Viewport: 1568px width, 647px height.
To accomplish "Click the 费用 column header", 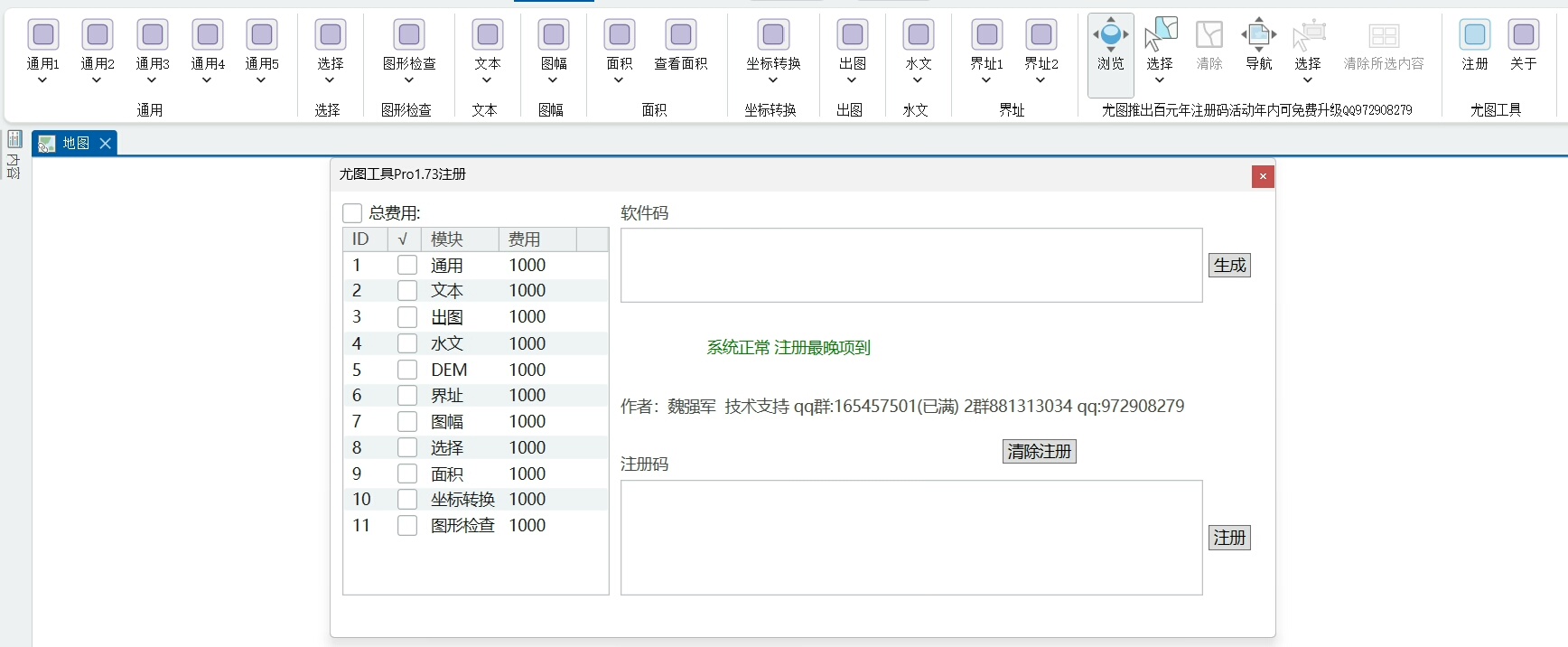I will (536, 239).
